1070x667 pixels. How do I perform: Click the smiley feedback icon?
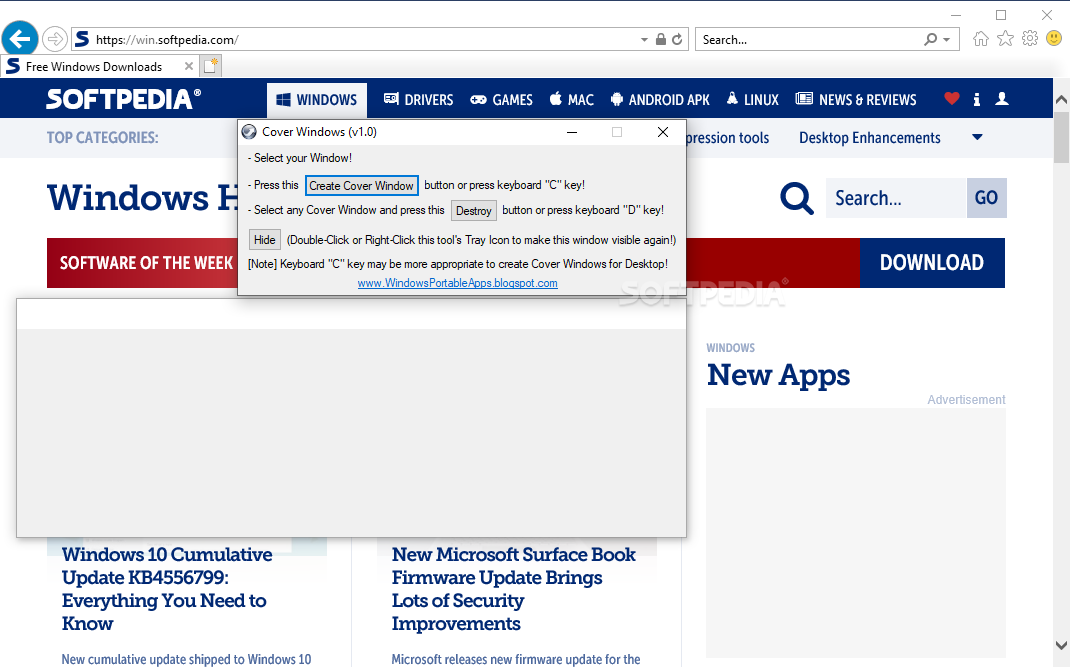tap(1054, 39)
